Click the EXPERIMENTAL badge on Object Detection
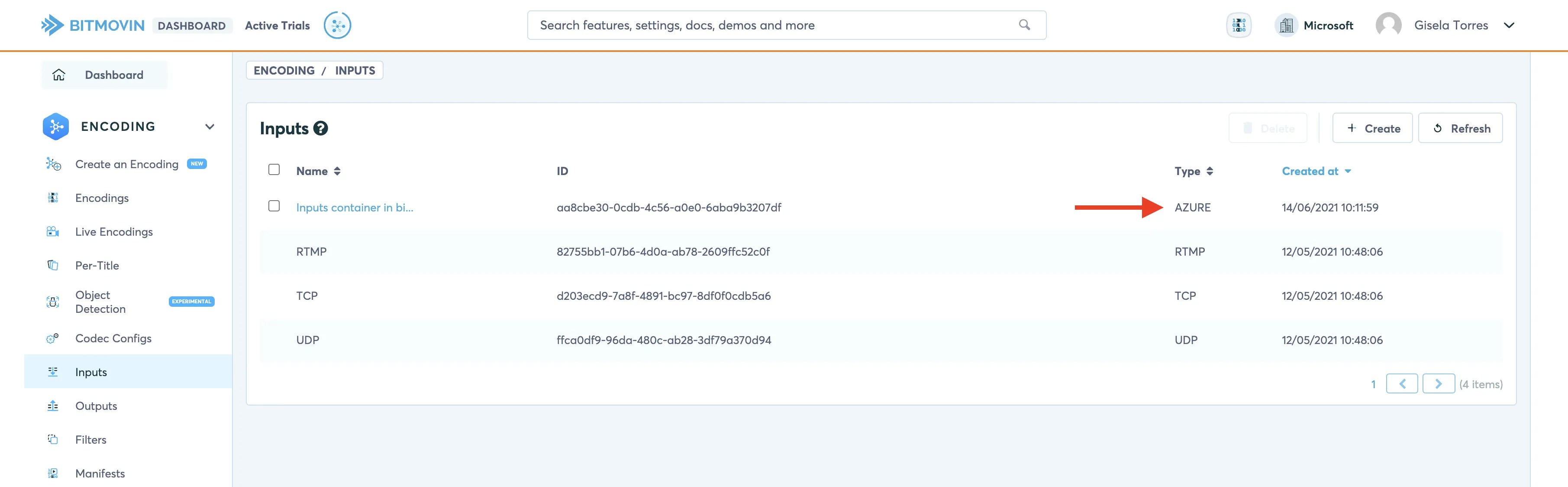 tap(192, 301)
